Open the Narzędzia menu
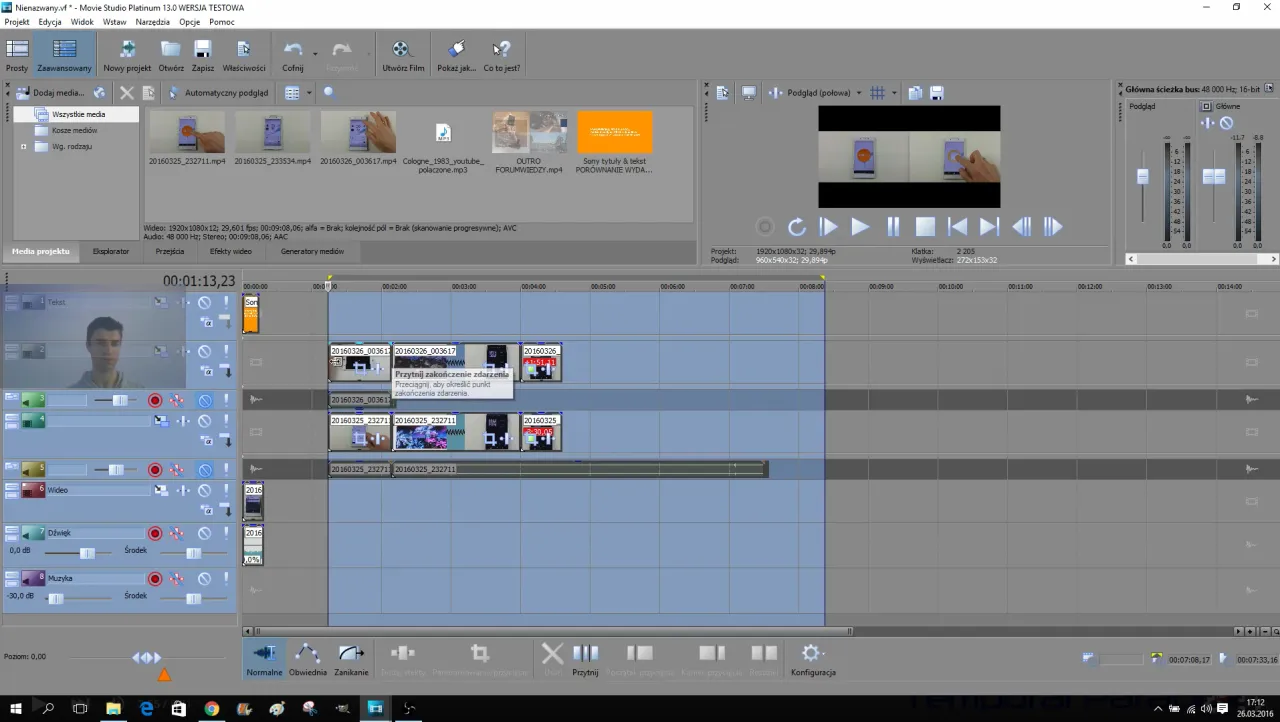Viewport: 1280px width, 722px height. (x=153, y=22)
